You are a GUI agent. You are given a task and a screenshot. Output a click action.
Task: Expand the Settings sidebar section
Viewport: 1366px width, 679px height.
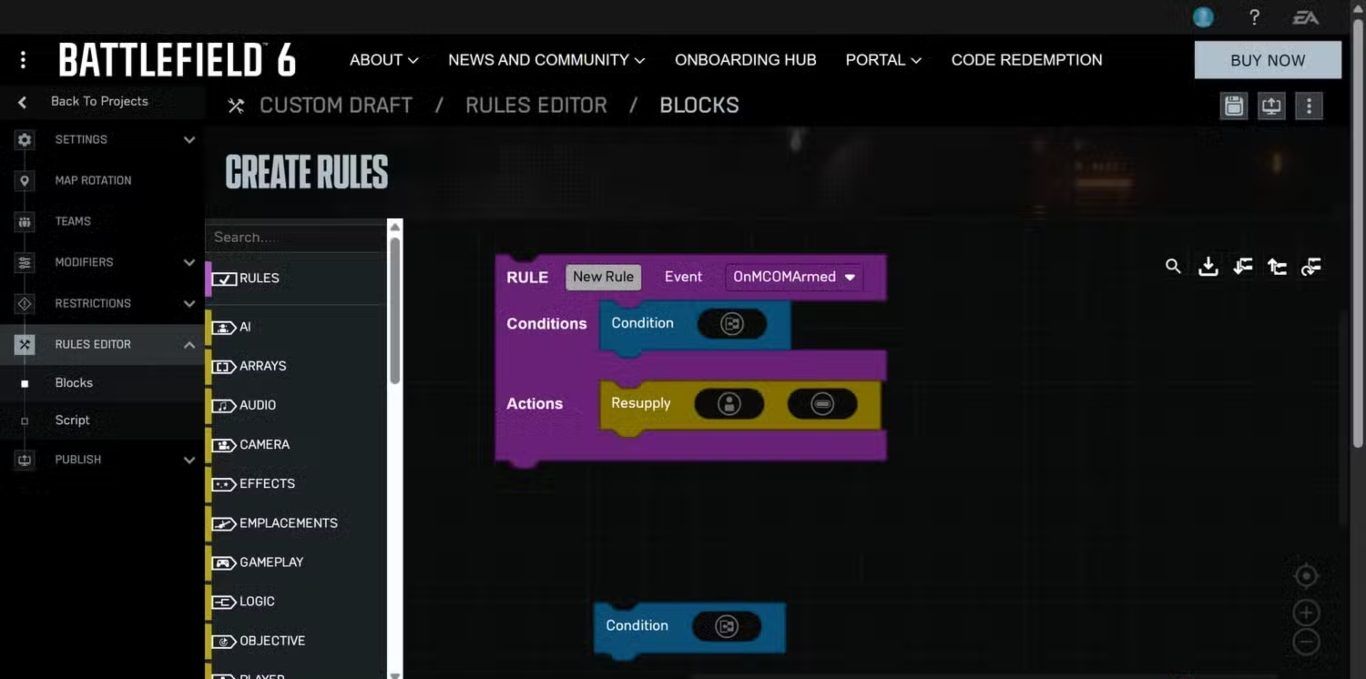click(189, 140)
